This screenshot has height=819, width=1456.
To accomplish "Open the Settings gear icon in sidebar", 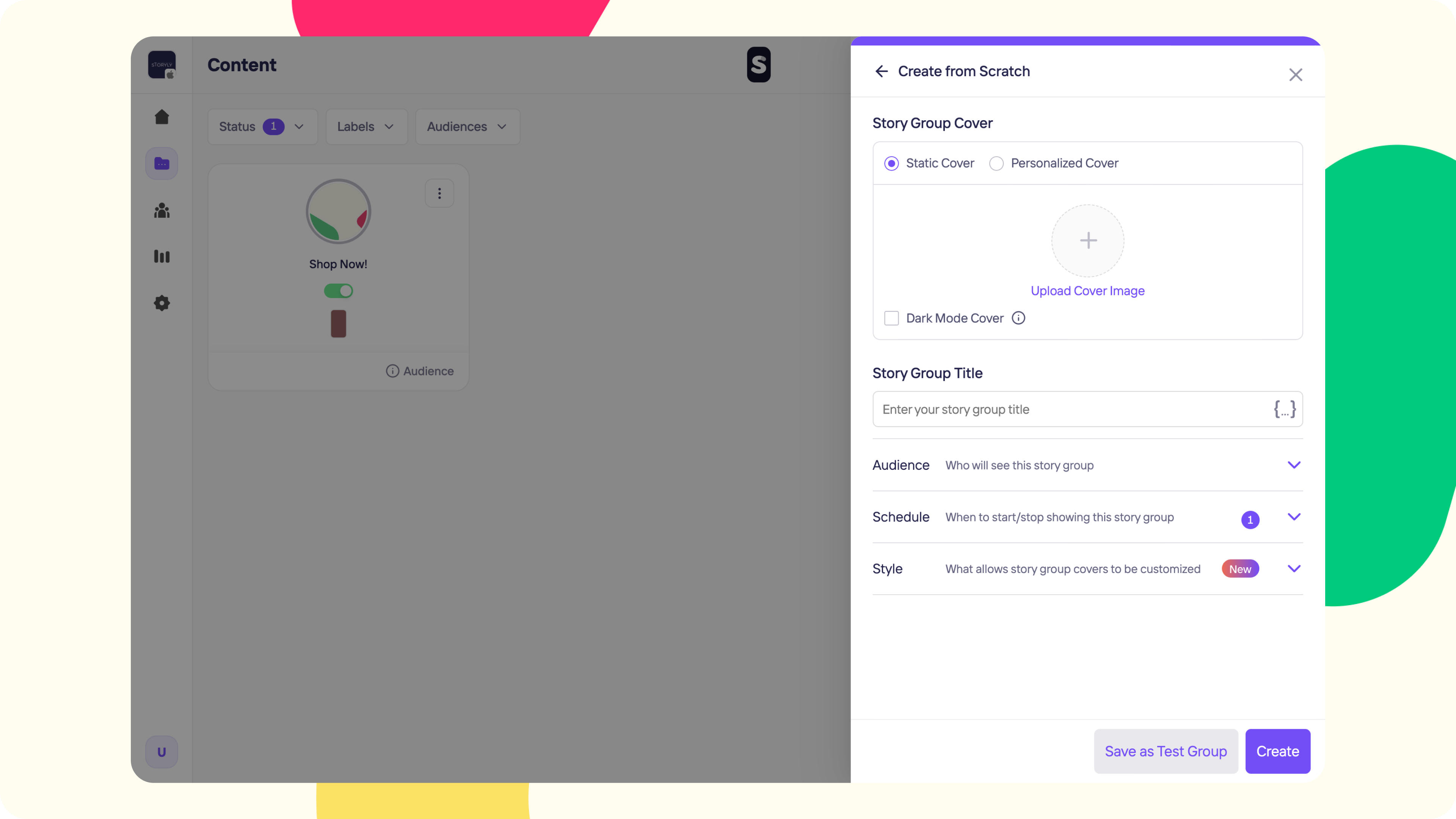I will [x=162, y=303].
